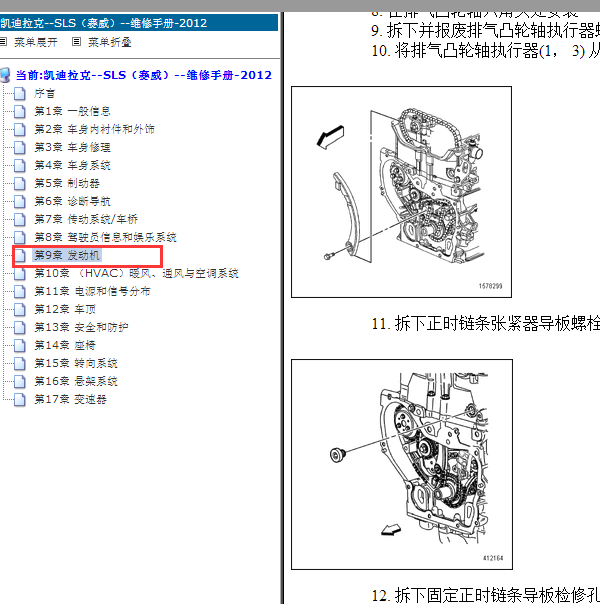600x604 pixels.
Task: Open 第2章 车身内衬件和外饰
Action: pos(94,129)
